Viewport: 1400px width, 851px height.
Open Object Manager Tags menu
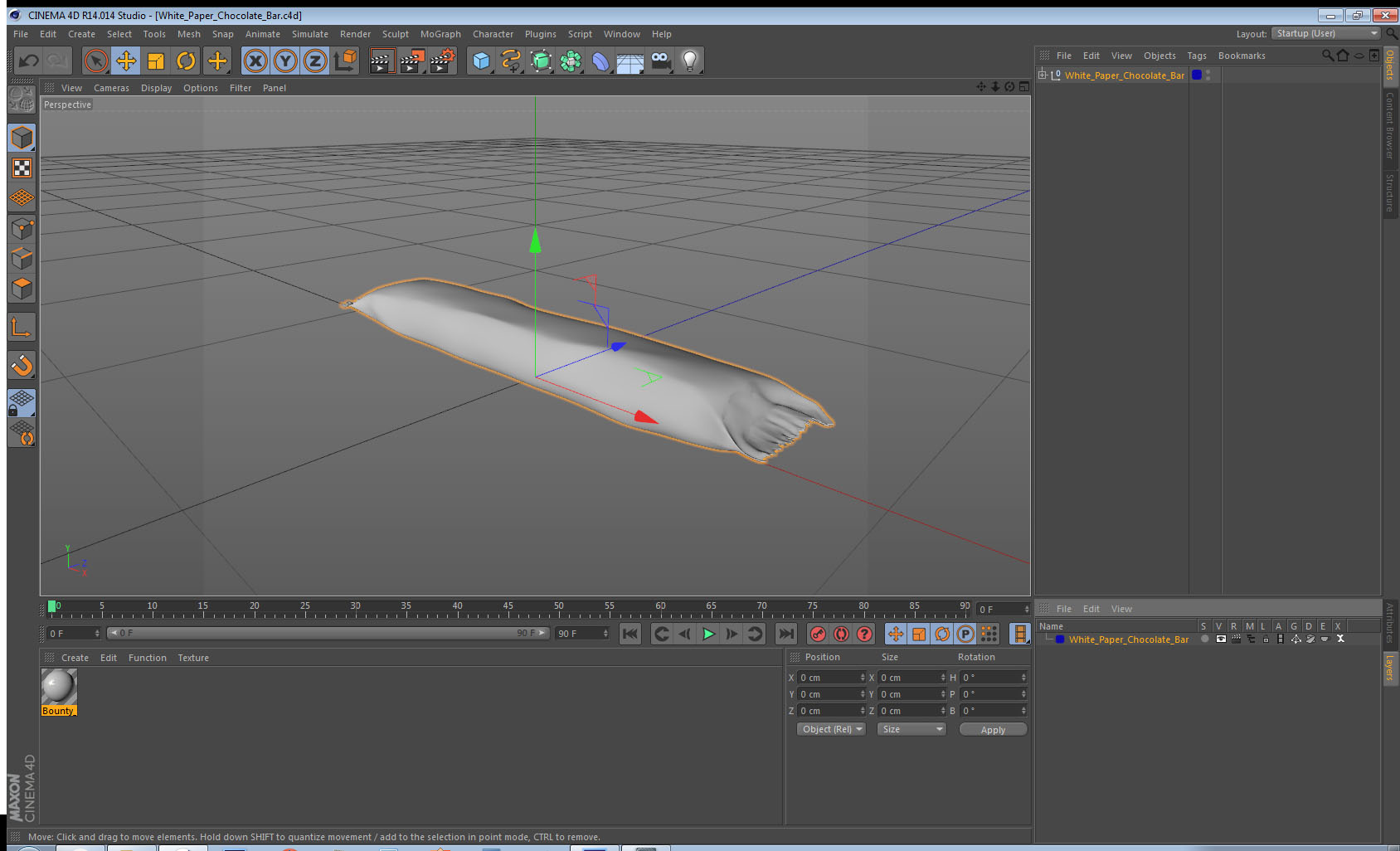point(1196,56)
